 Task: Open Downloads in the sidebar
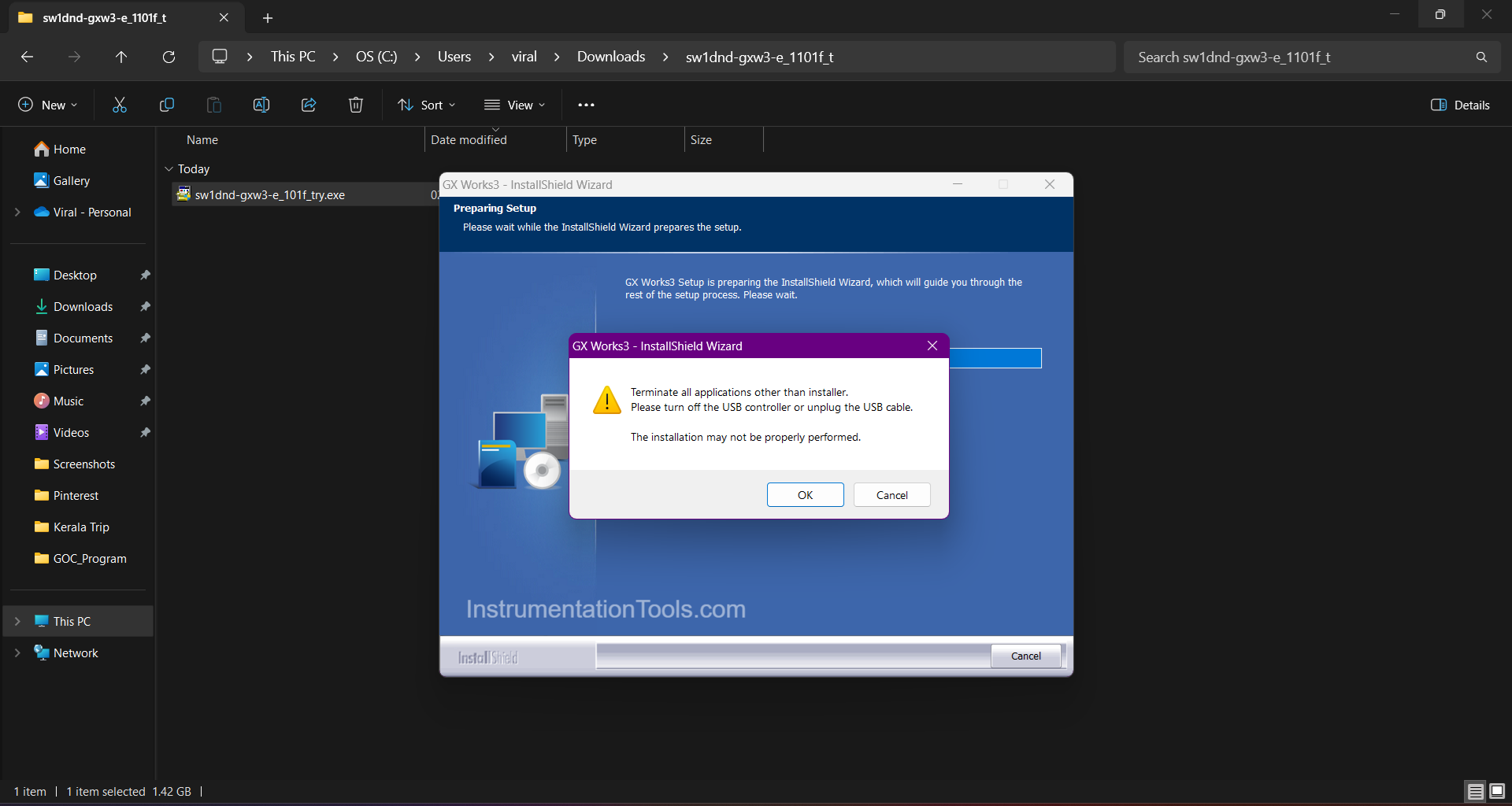pos(74,306)
